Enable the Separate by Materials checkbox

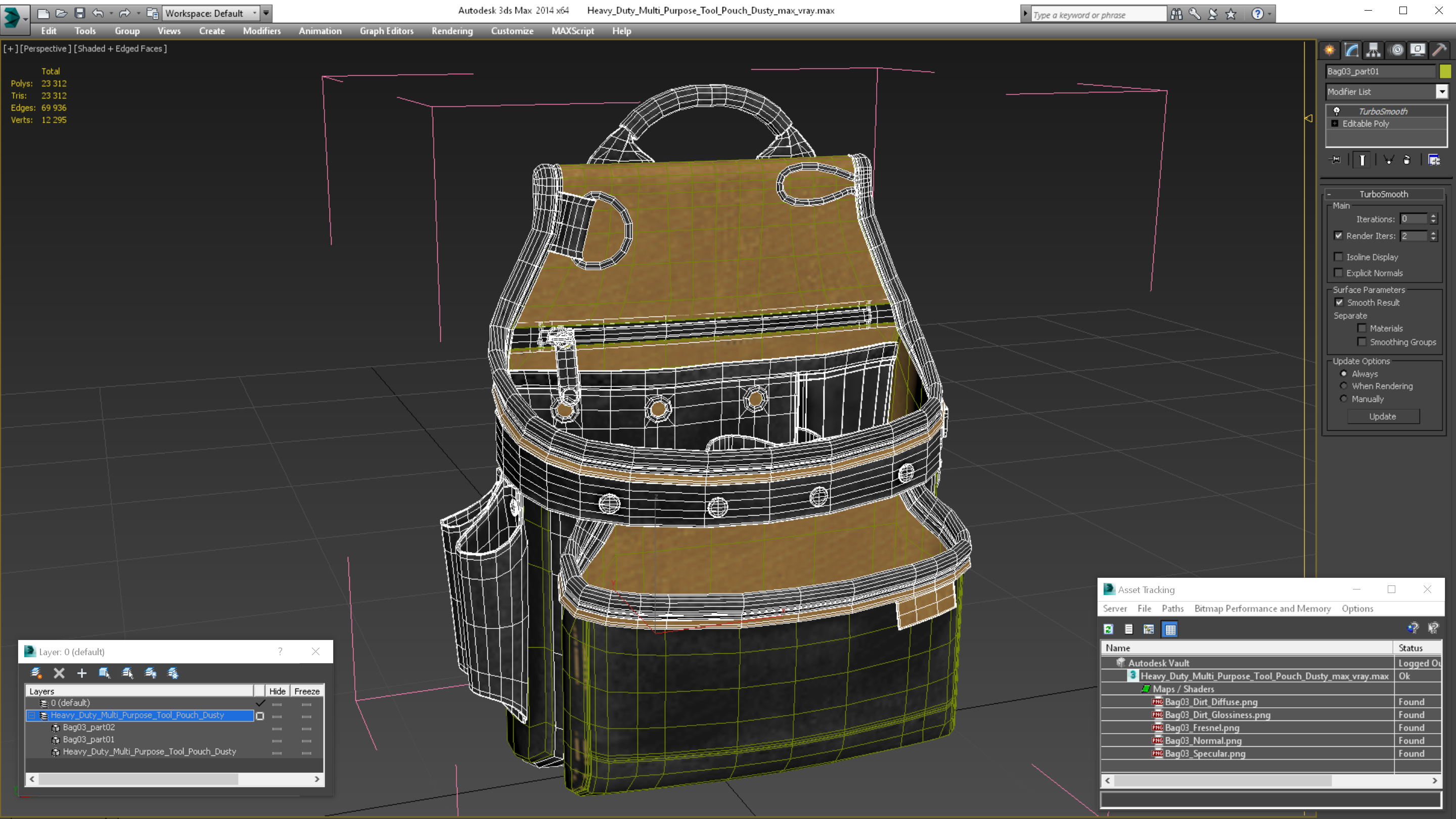point(1362,328)
